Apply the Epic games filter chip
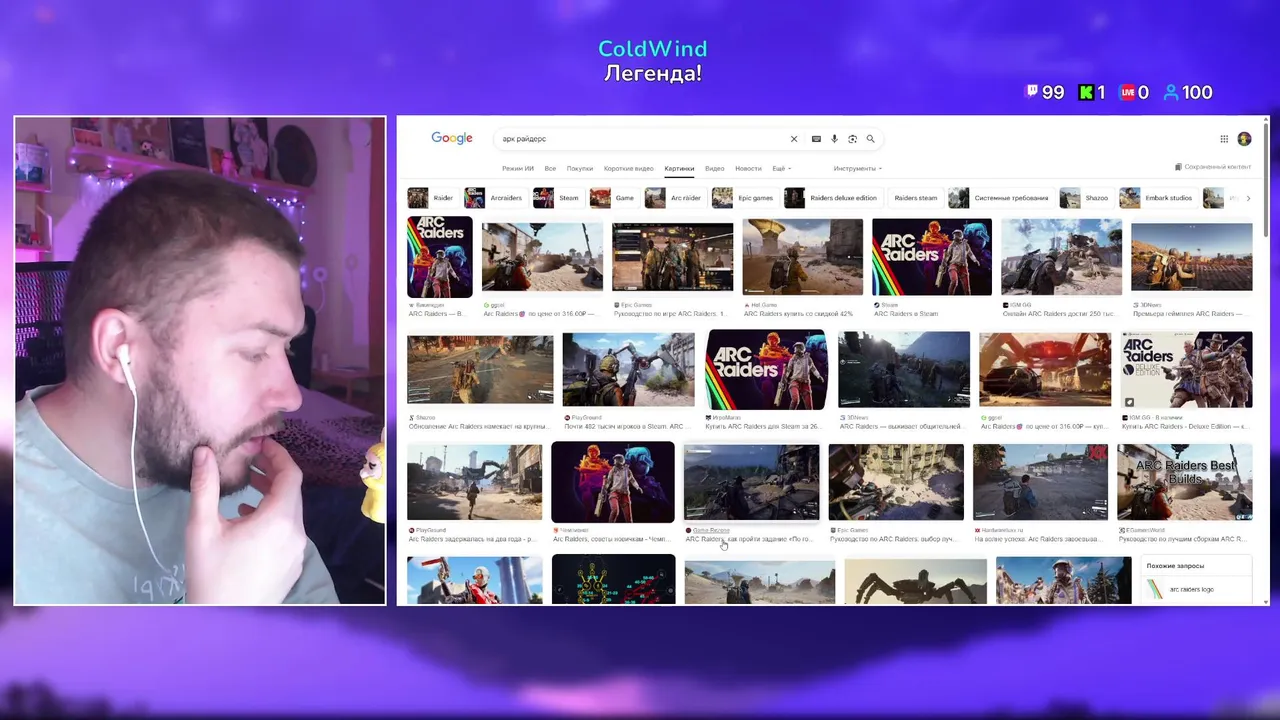The width and height of the screenshot is (1280, 720). point(743,198)
